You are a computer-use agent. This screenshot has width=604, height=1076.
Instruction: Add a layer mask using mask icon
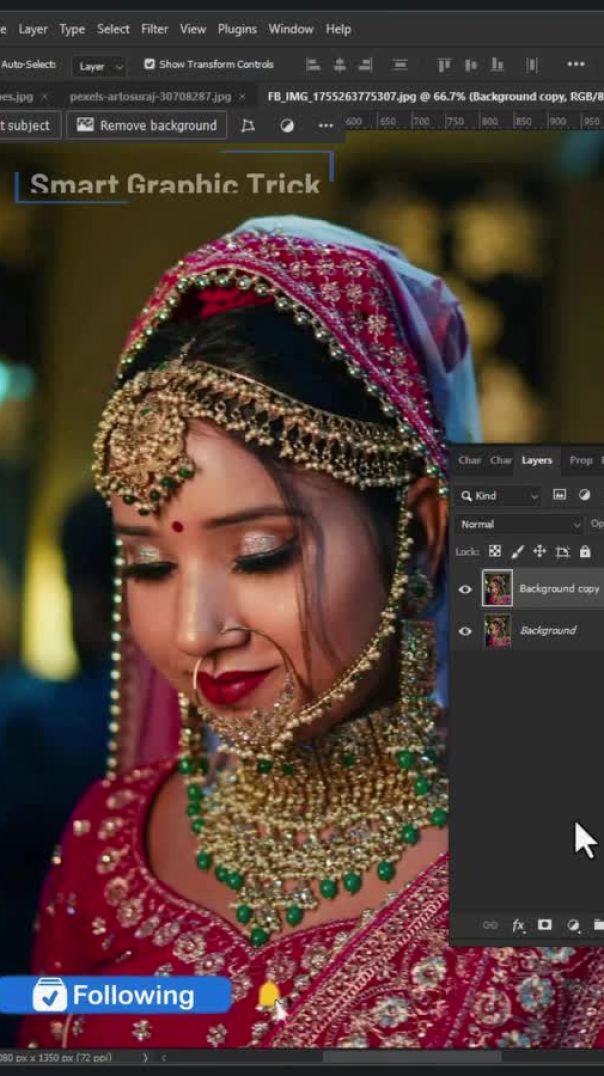click(545, 925)
